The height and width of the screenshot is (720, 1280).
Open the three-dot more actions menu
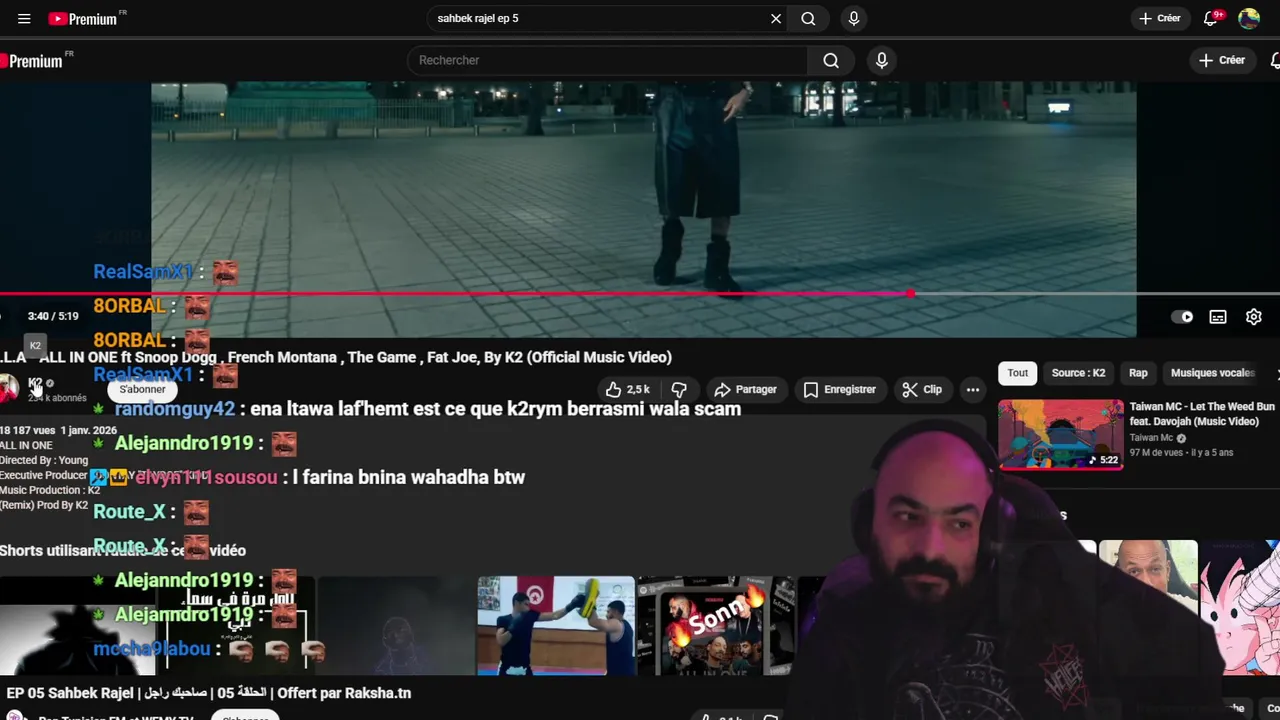click(x=972, y=389)
